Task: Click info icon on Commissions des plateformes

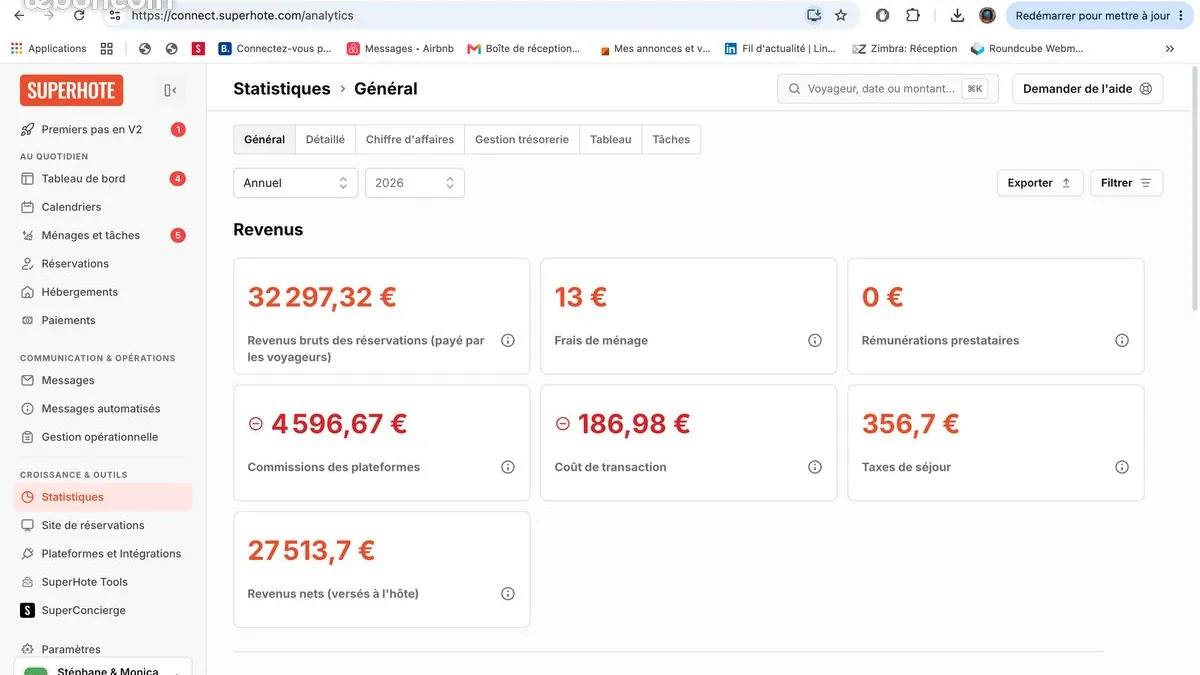Action: coord(508,467)
